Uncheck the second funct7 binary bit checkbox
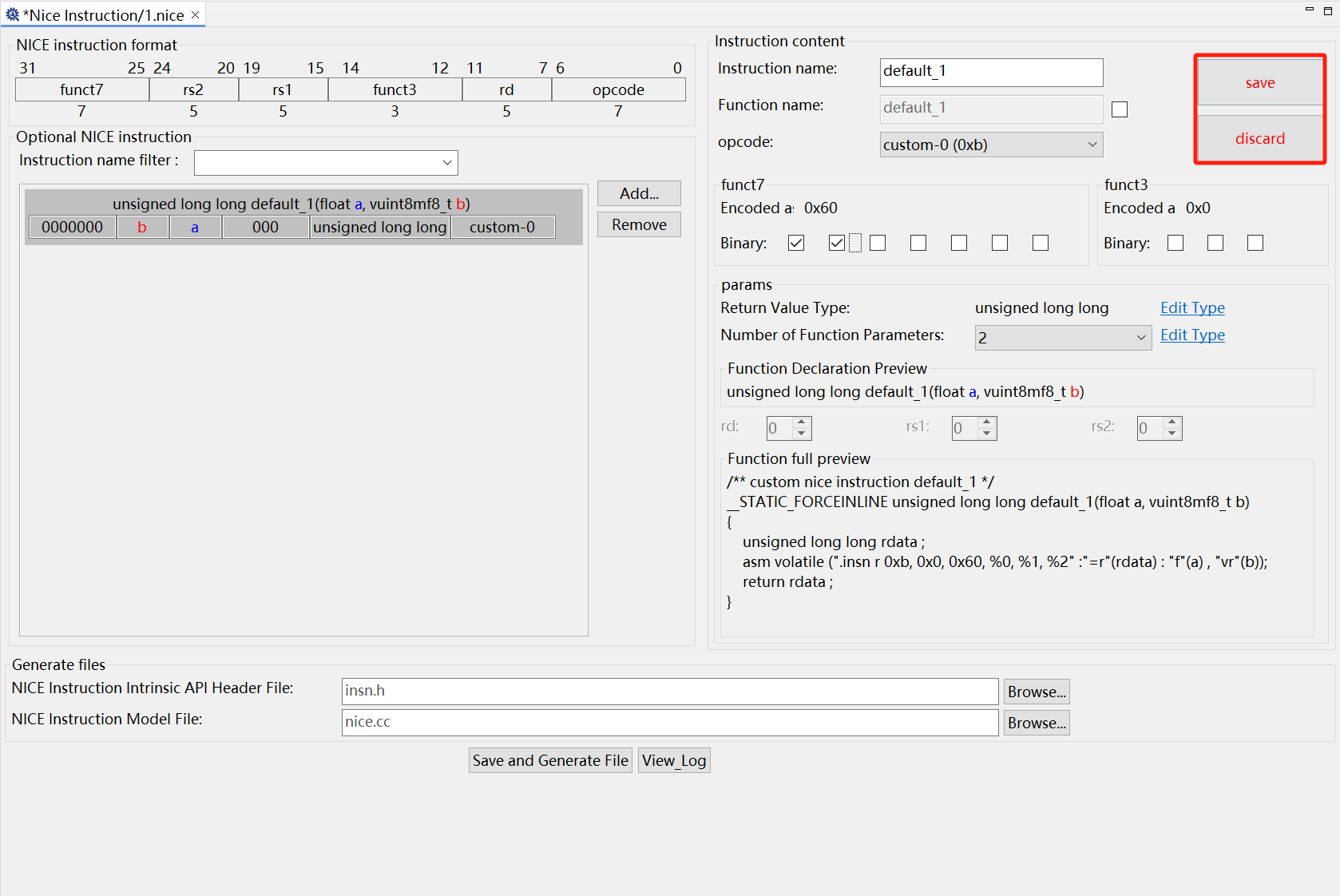This screenshot has height=896, width=1340. pos(837,243)
